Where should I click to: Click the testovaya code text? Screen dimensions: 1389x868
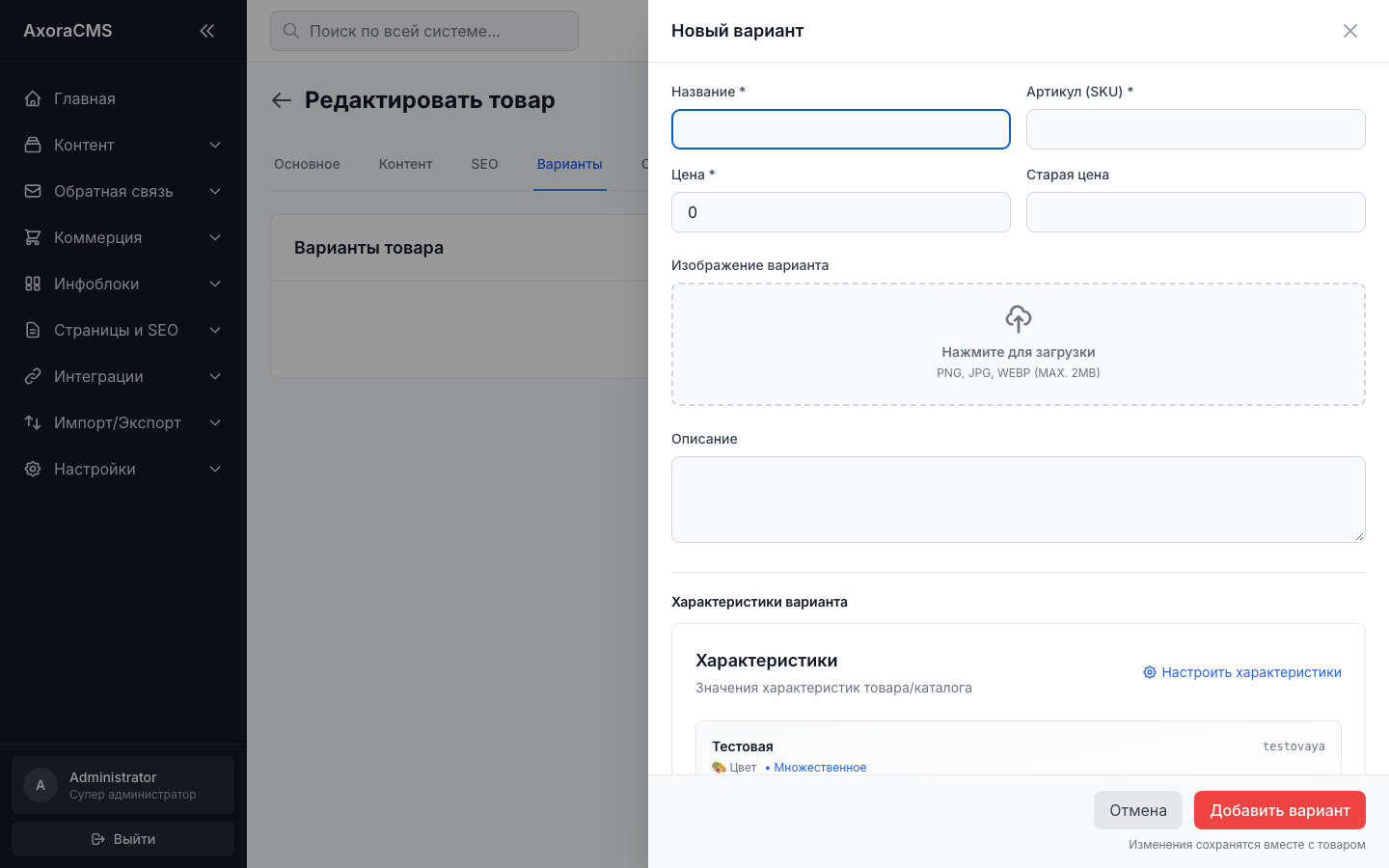[1294, 746]
